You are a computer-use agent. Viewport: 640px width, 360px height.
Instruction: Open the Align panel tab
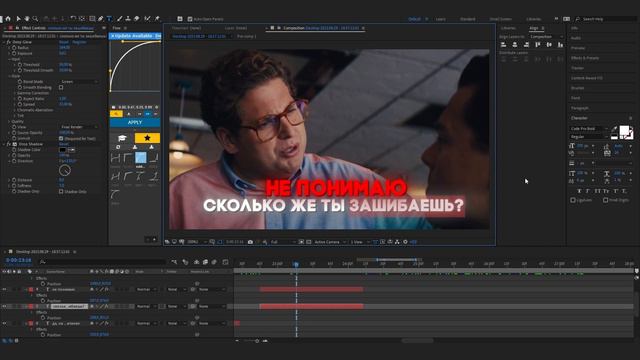[534, 28]
